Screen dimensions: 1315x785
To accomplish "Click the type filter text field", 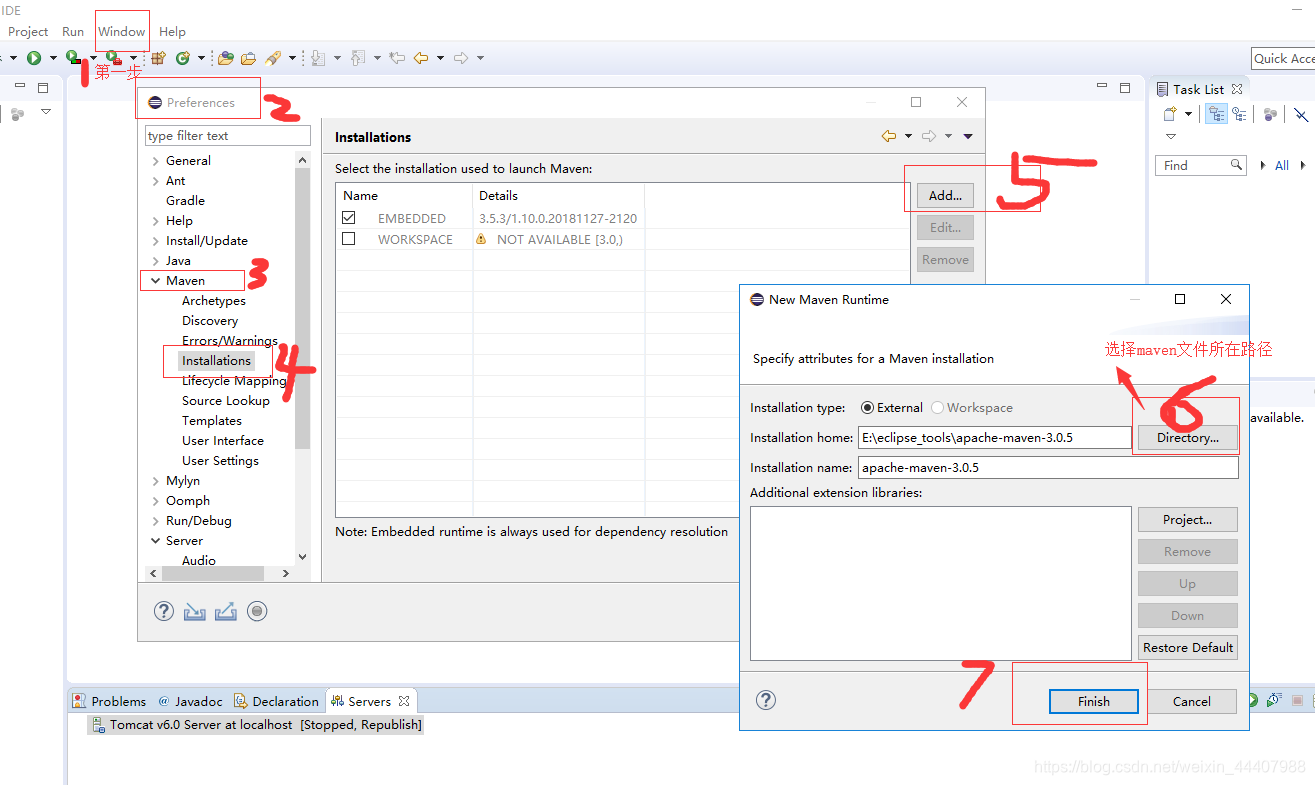I will click(x=228, y=135).
